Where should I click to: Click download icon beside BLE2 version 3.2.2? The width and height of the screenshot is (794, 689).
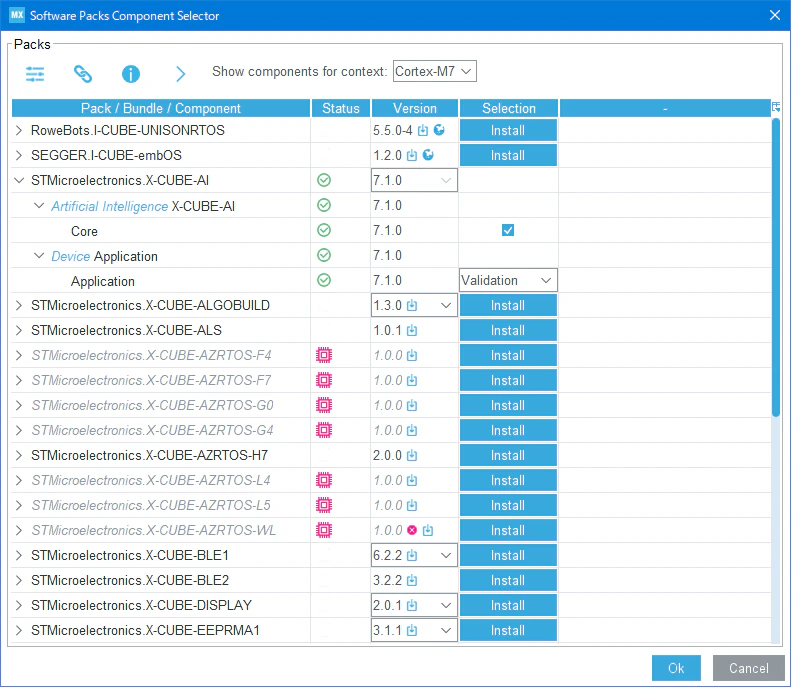tap(412, 581)
